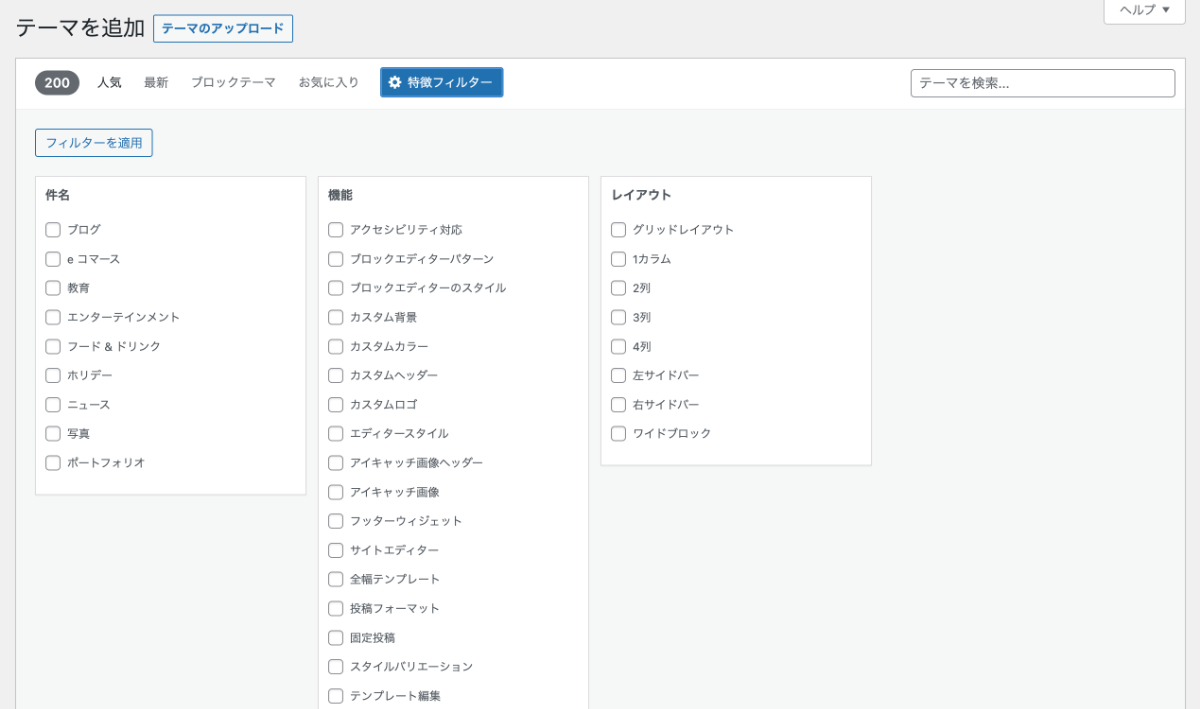This screenshot has width=1200, height=709.
Task: Show the お気に入り themes tab
Action: coord(328,83)
